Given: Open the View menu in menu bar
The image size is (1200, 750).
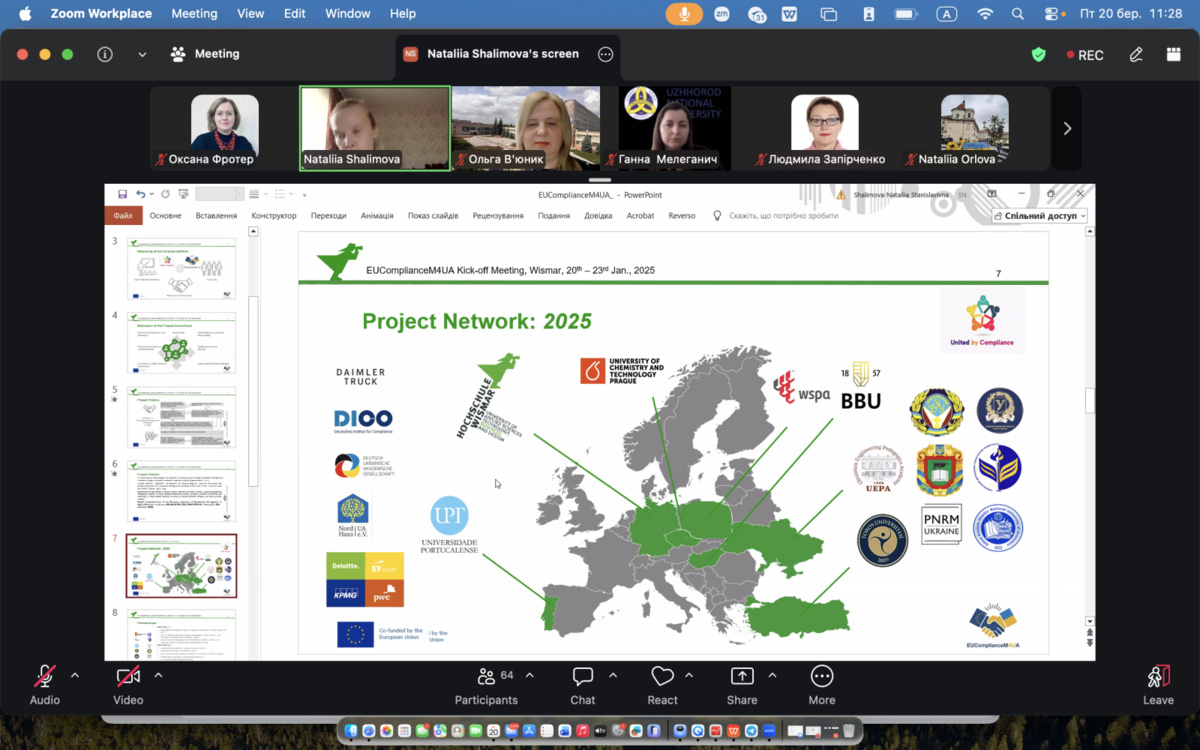Looking at the screenshot, I should [250, 14].
